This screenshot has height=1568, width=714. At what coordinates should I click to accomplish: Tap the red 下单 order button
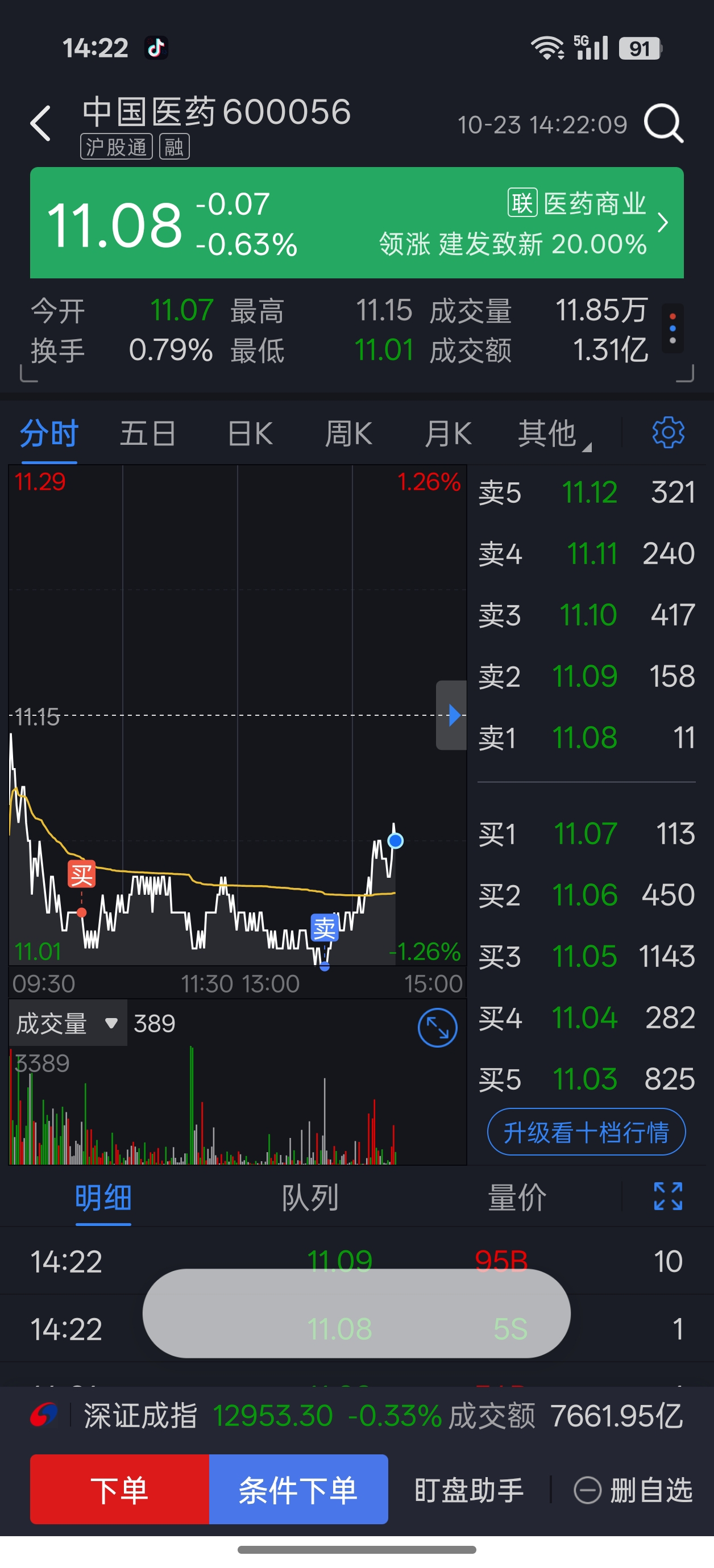pyautogui.click(x=119, y=1490)
